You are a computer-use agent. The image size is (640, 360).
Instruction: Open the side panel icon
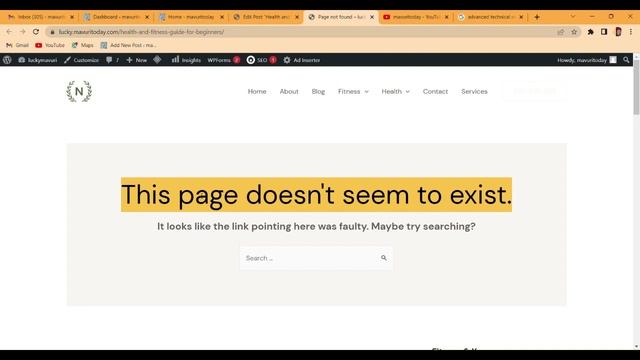(x=604, y=32)
